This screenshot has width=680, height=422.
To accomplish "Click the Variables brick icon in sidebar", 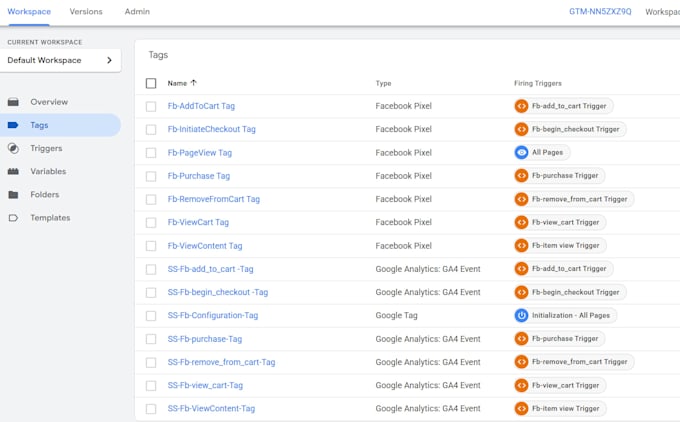I will (x=13, y=171).
